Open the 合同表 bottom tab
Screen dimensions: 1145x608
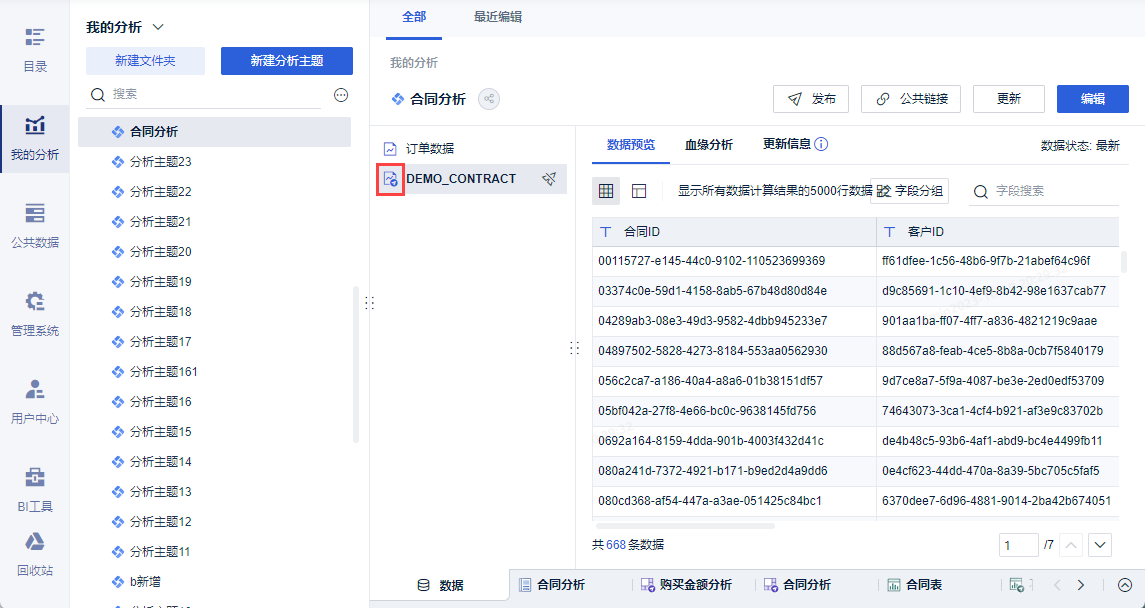point(914,585)
